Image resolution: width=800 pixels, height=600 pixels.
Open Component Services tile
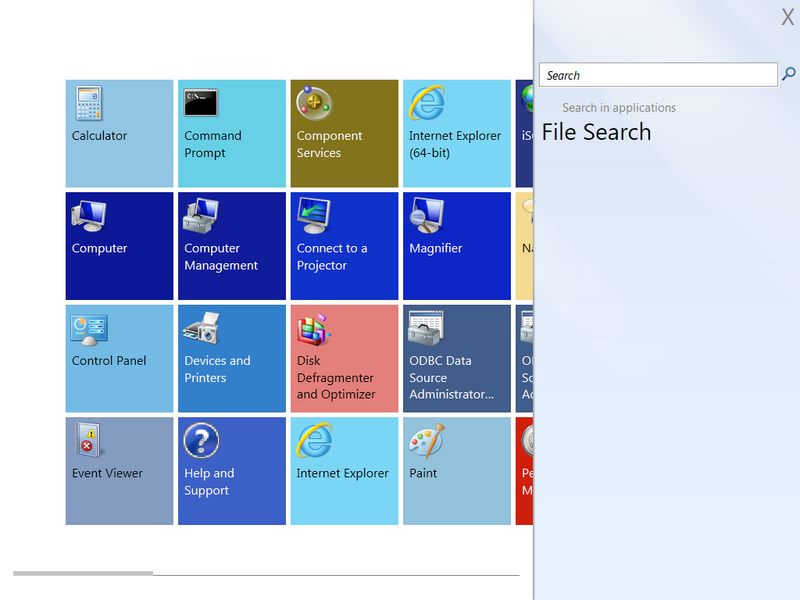(x=344, y=134)
